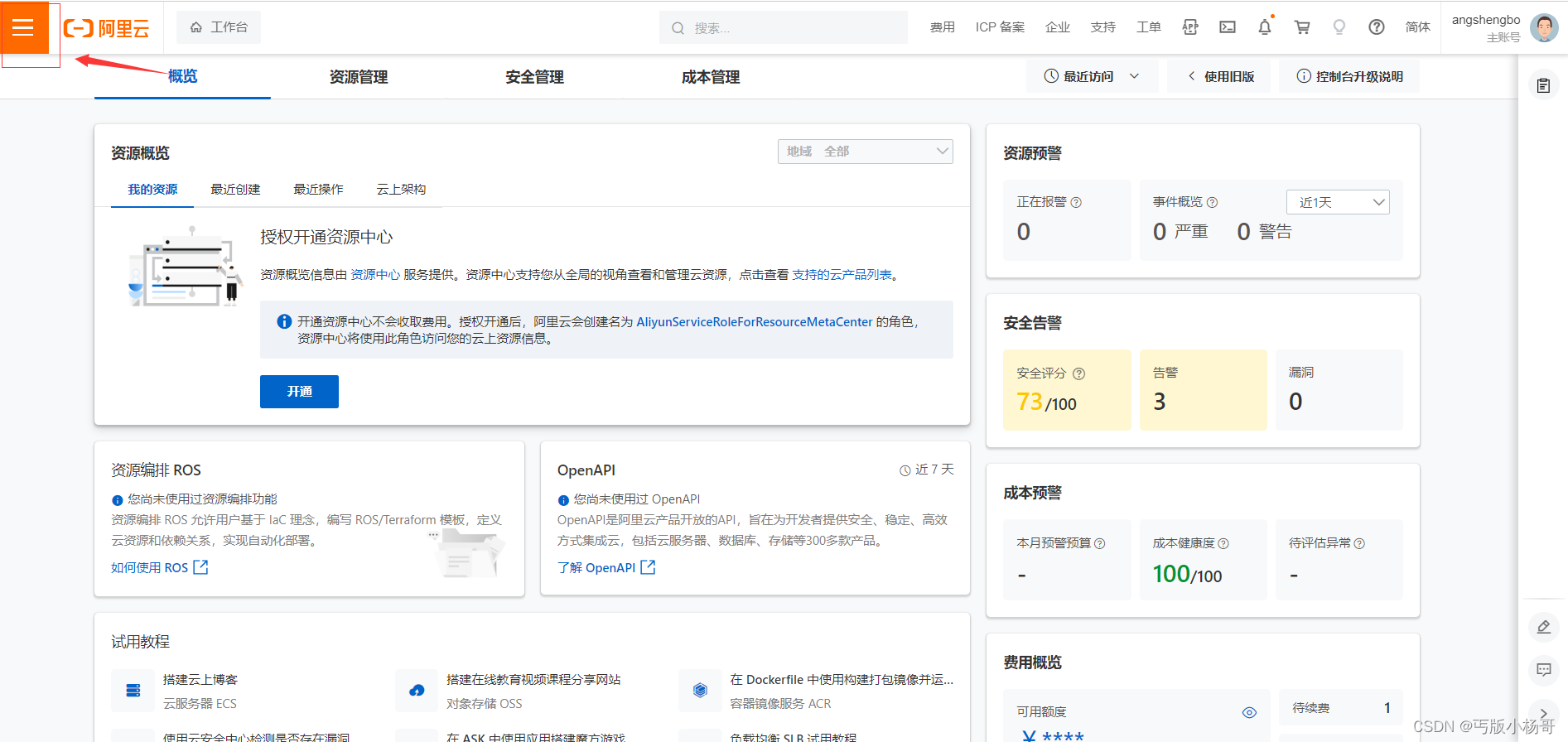This screenshot has height=742, width=1568.
Task: Switch to the 概览 tab
Action: coord(182,76)
